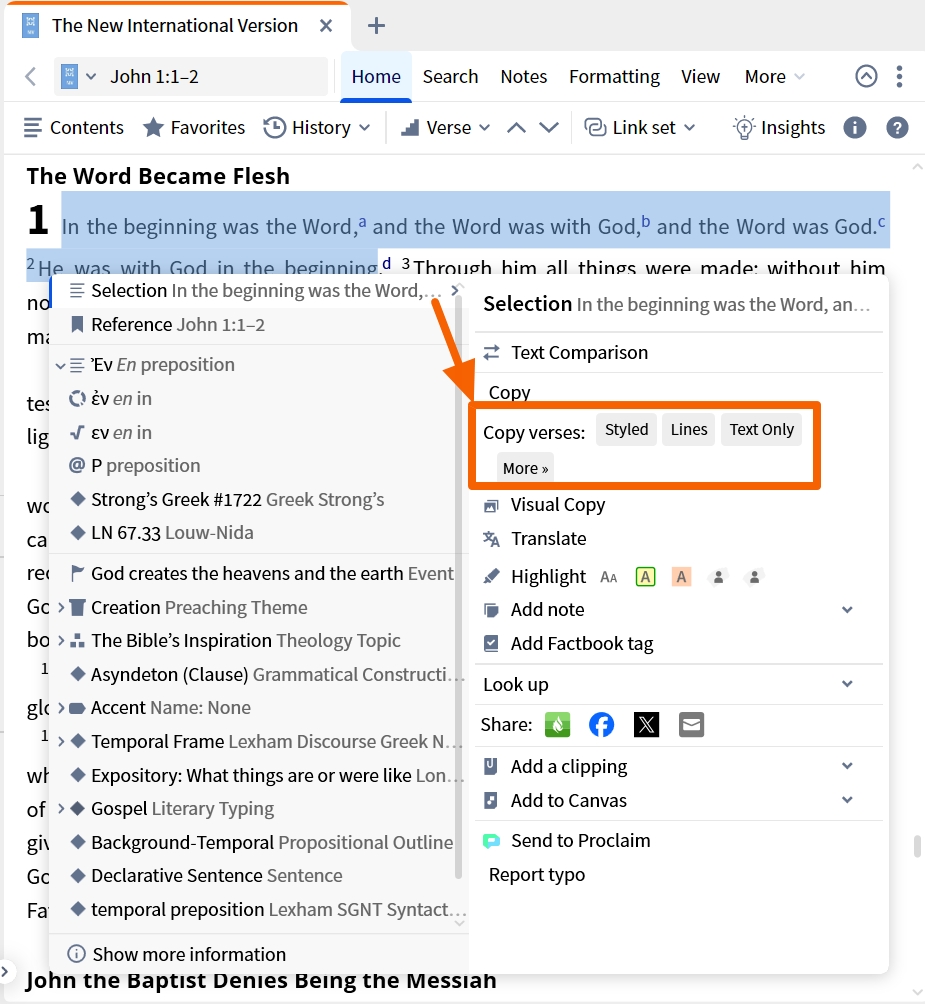Open the help question mark icon

pos(897,127)
